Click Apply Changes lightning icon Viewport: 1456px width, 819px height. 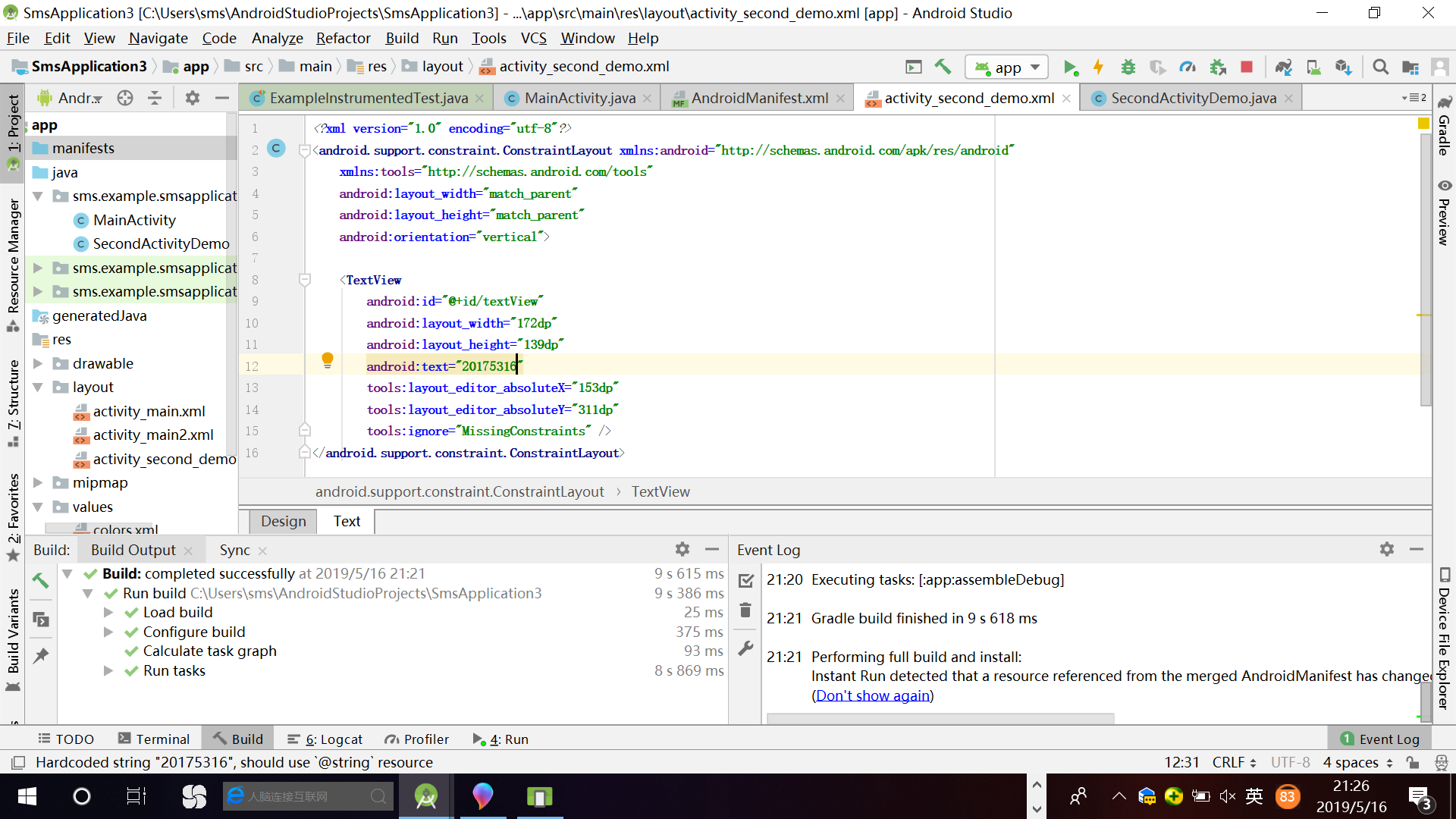pyautogui.click(x=1098, y=67)
